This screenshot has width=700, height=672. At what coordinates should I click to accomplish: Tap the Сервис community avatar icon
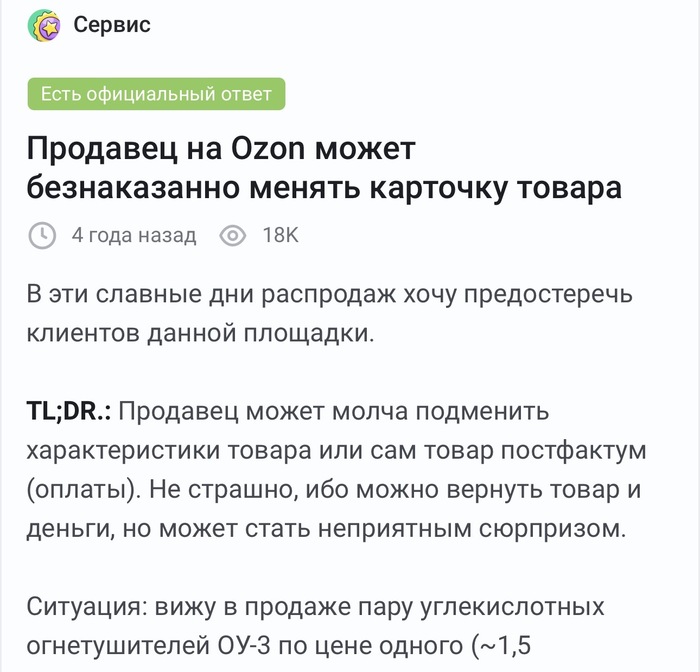pos(43,26)
